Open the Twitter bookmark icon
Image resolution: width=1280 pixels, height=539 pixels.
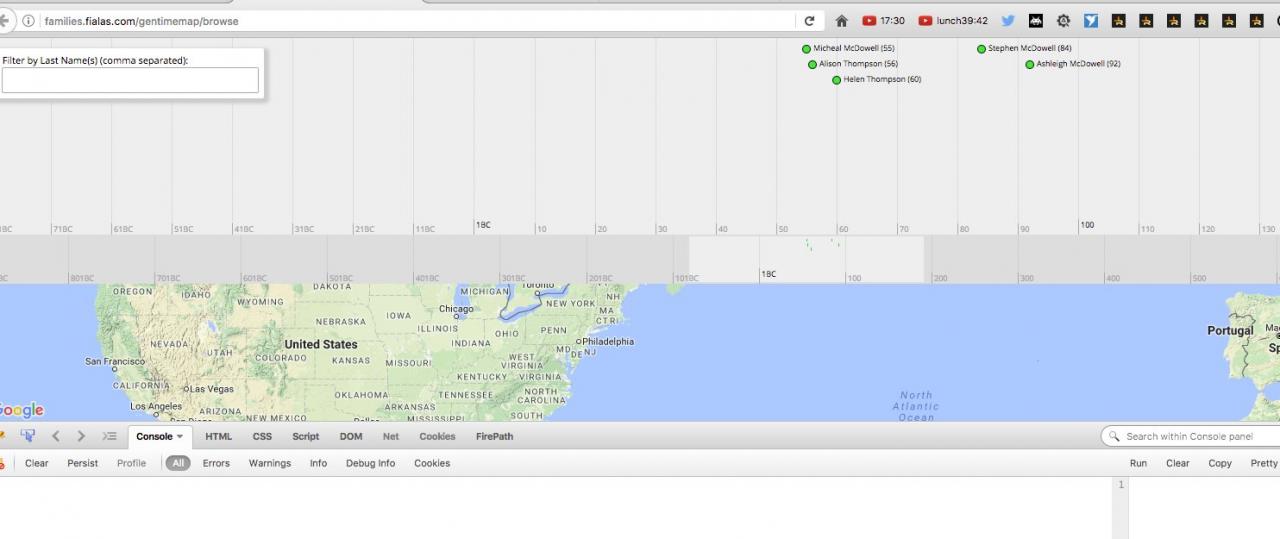(1008, 21)
